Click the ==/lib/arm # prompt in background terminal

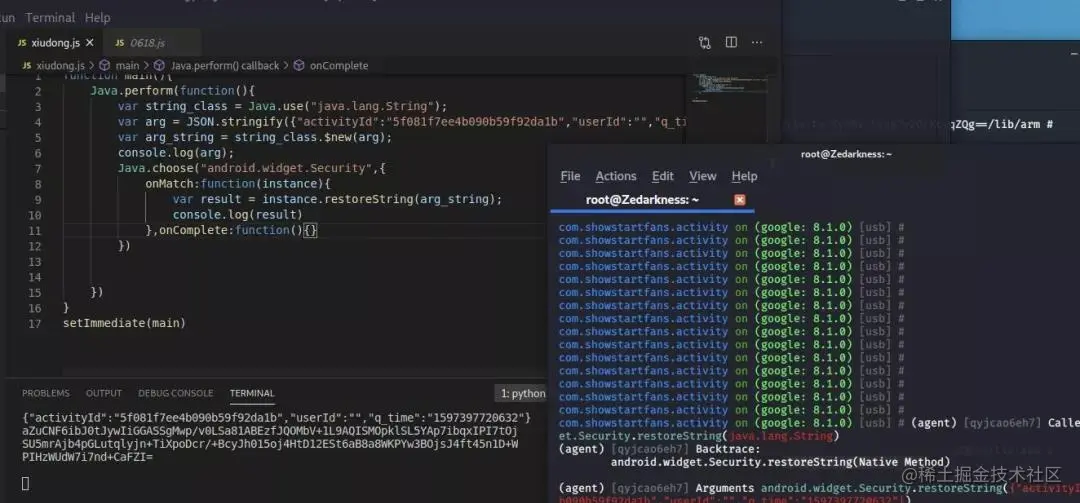click(1003, 124)
